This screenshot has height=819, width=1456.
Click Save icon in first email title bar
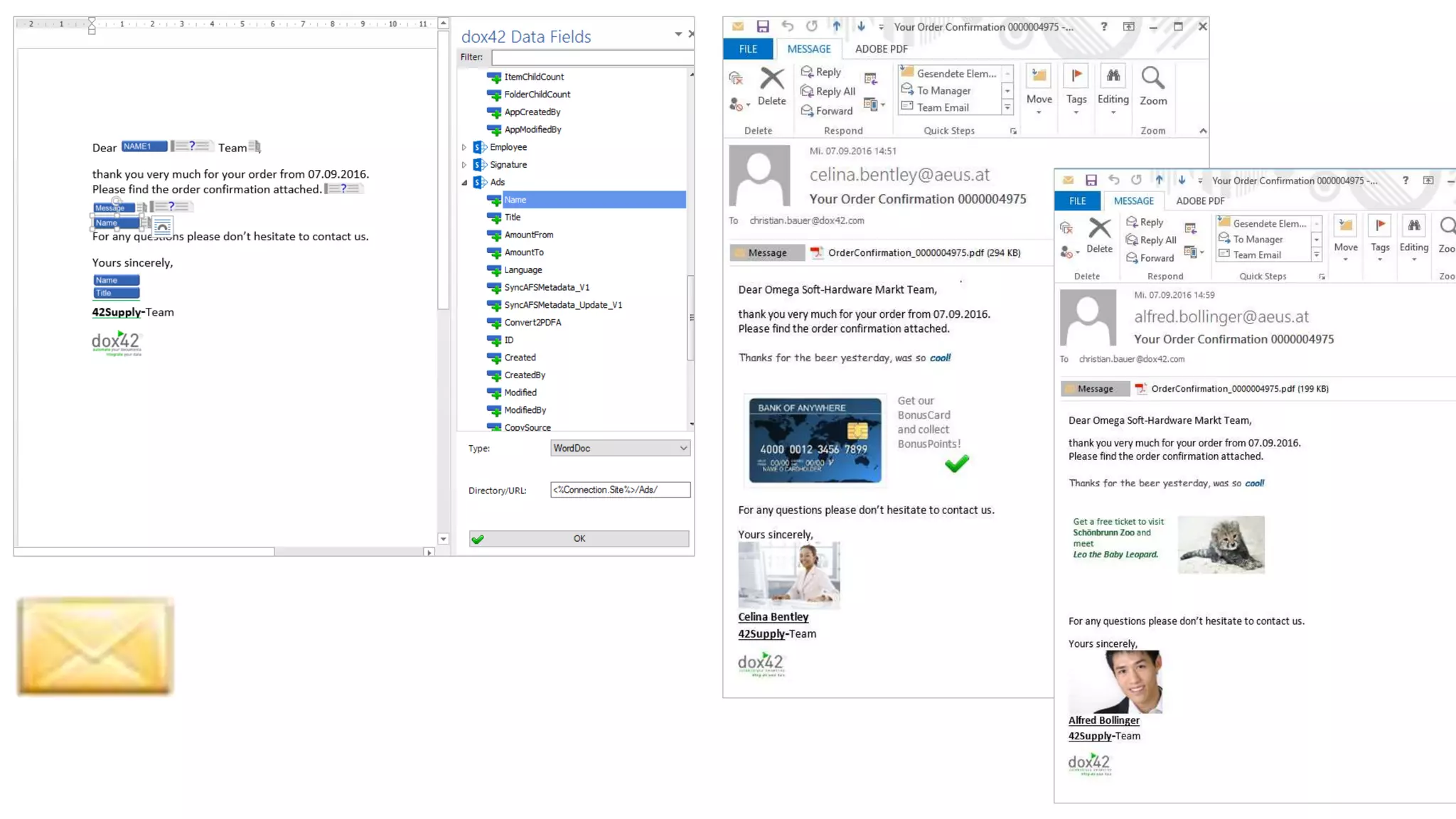click(762, 27)
